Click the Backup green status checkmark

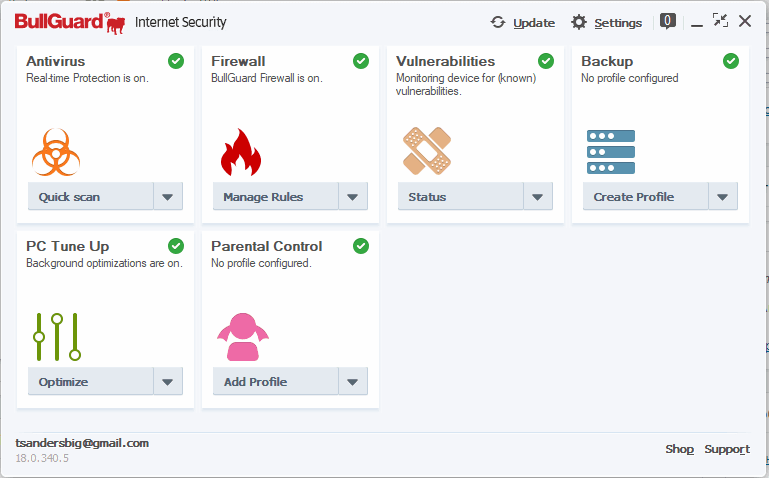[731, 61]
